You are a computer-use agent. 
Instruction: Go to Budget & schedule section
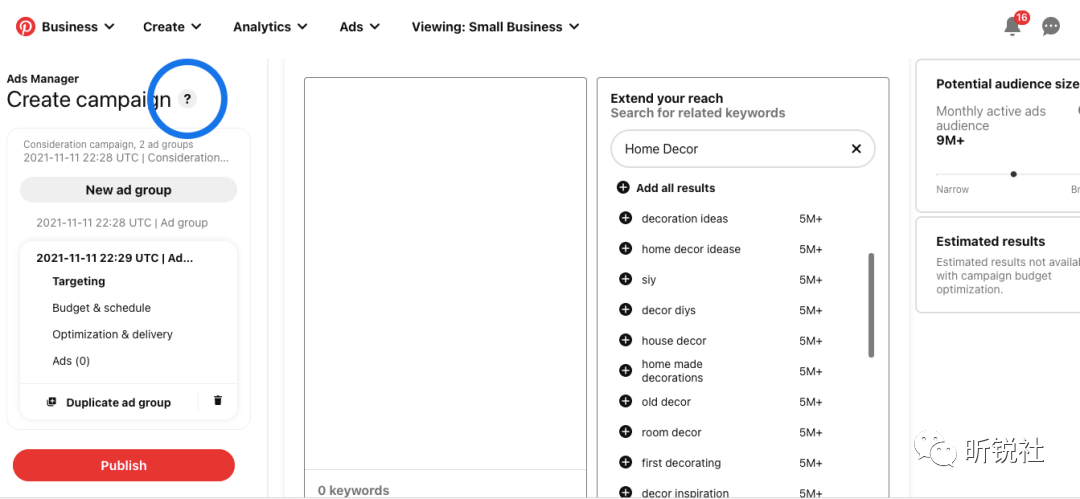click(101, 308)
